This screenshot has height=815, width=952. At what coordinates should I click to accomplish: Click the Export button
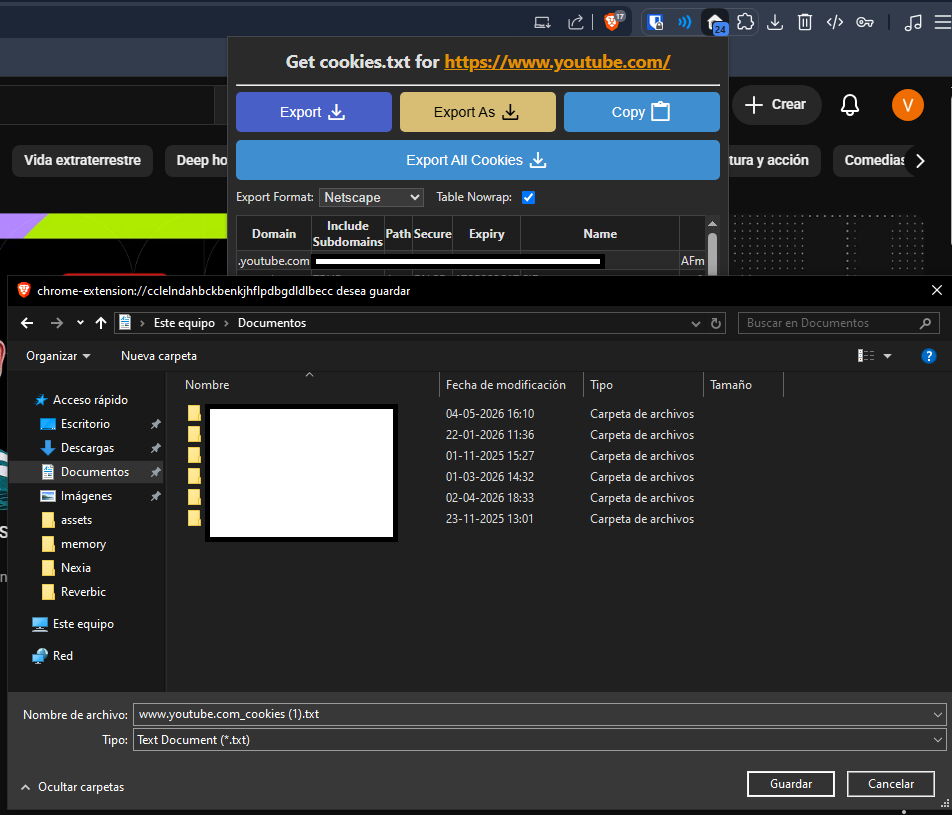tap(314, 112)
